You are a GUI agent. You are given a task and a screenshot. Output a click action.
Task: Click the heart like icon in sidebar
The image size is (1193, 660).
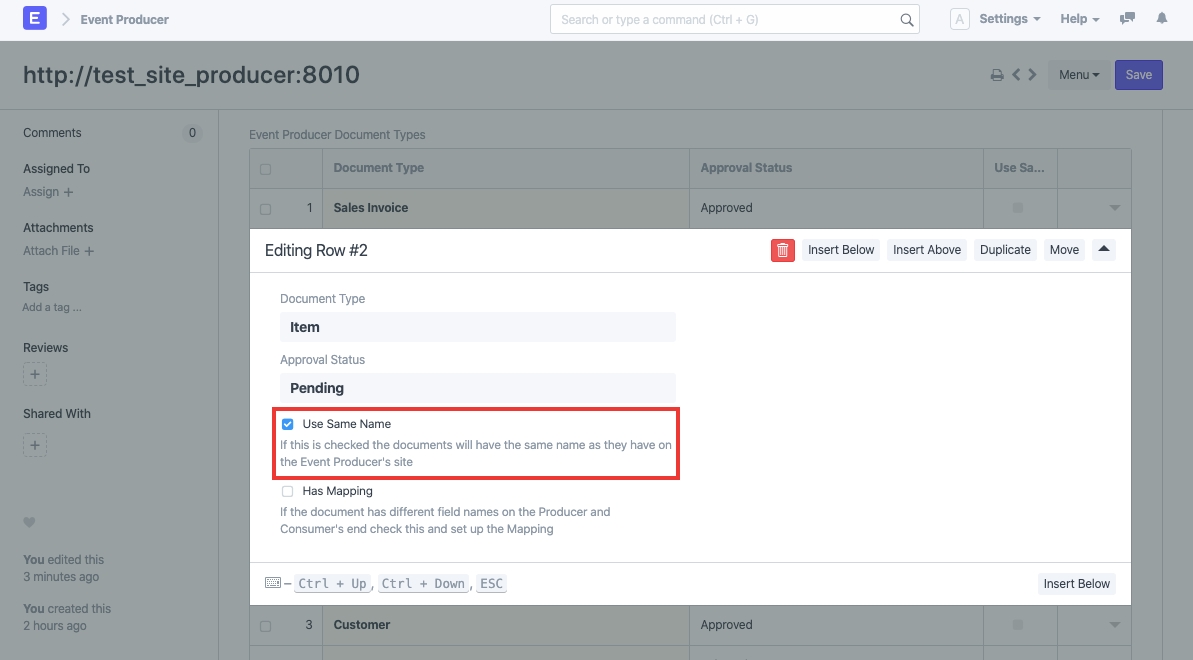pos(29,522)
